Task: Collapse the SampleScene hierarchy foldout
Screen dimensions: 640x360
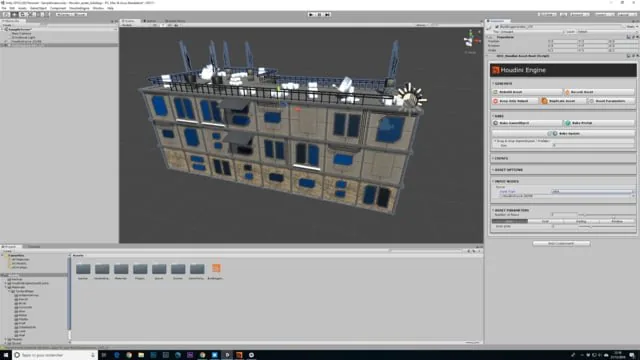Action: pyautogui.click(x=2, y=29)
